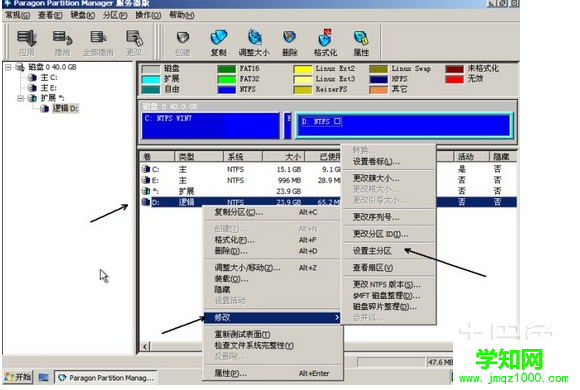
Task: Click the 类型 column header
Action: (199, 157)
